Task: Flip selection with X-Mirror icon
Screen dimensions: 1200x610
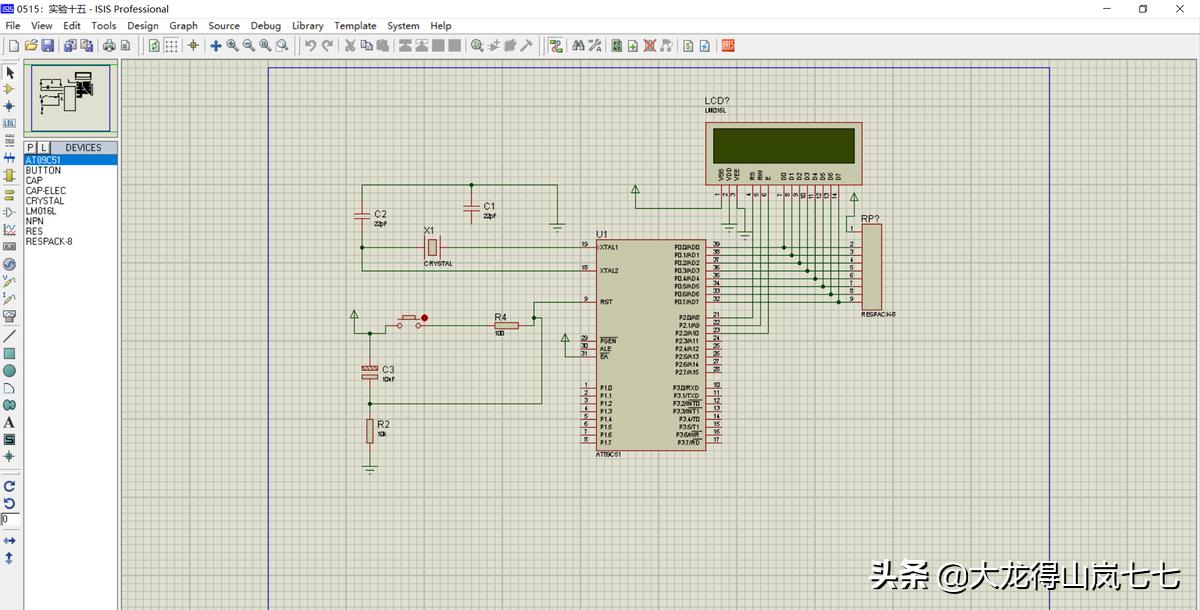Action: tap(9, 540)
